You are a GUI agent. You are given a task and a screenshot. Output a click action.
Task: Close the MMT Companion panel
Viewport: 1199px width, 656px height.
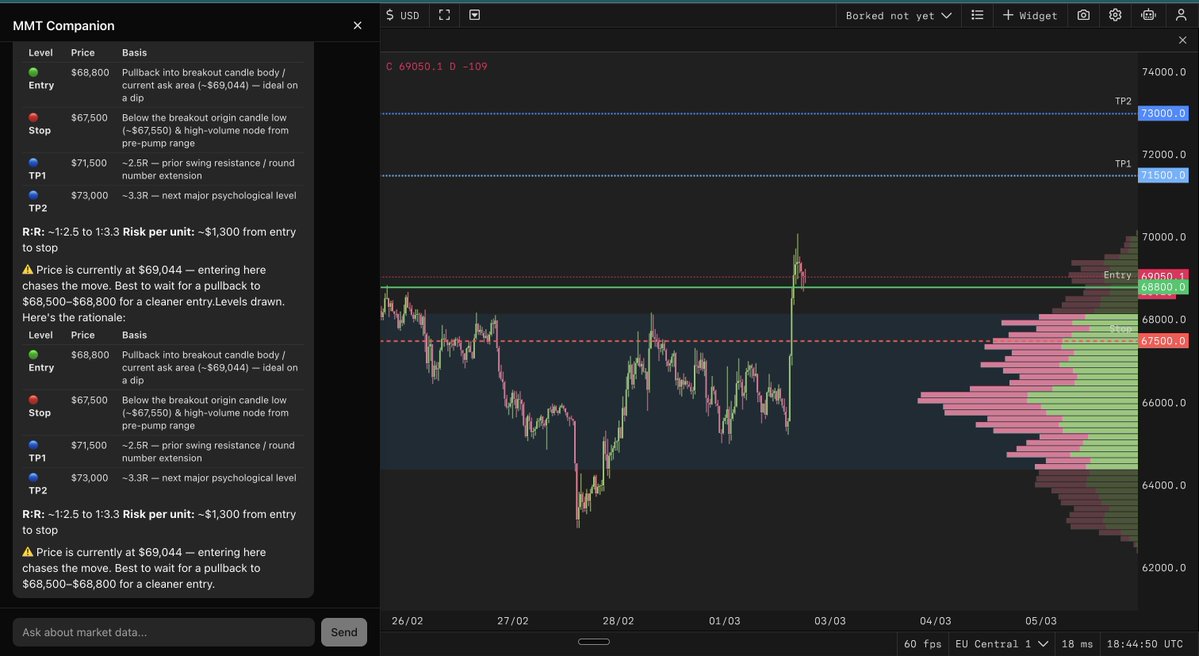357,25
